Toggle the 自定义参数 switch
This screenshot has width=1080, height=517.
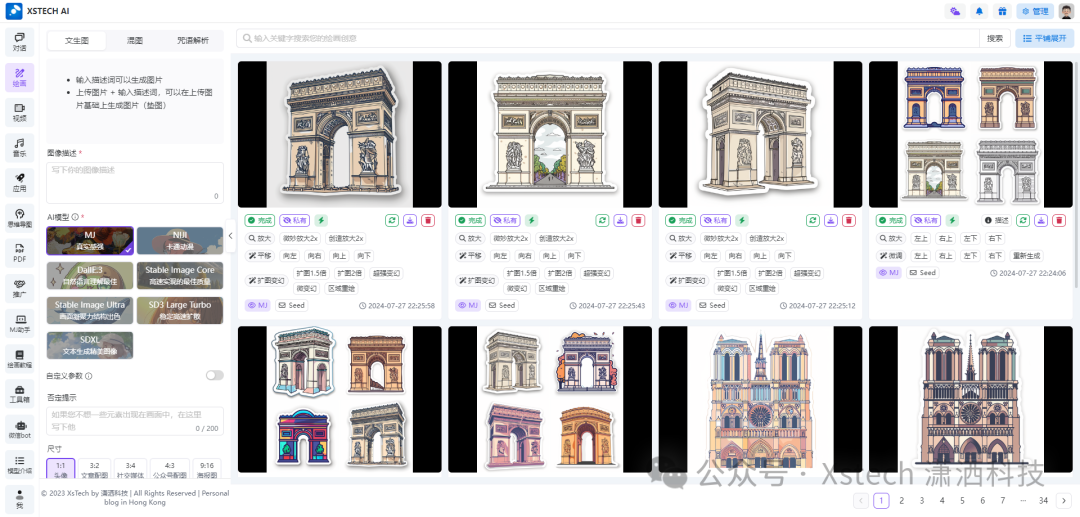(215, 375)
